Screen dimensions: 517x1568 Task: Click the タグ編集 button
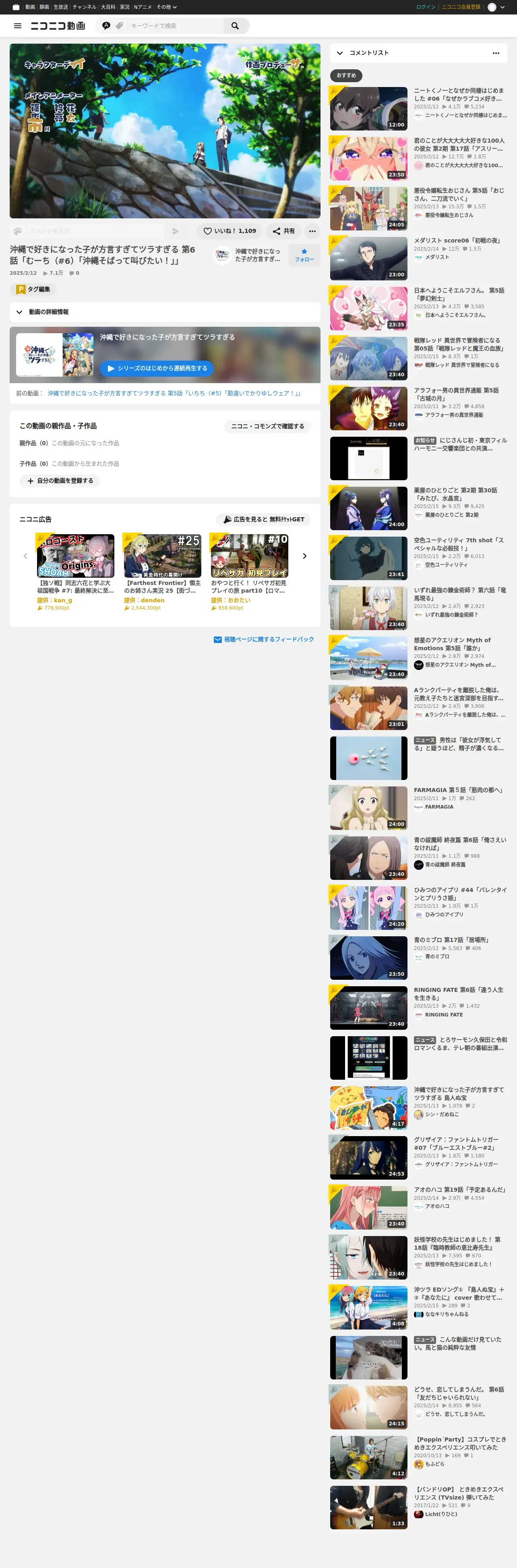[33, 290]
